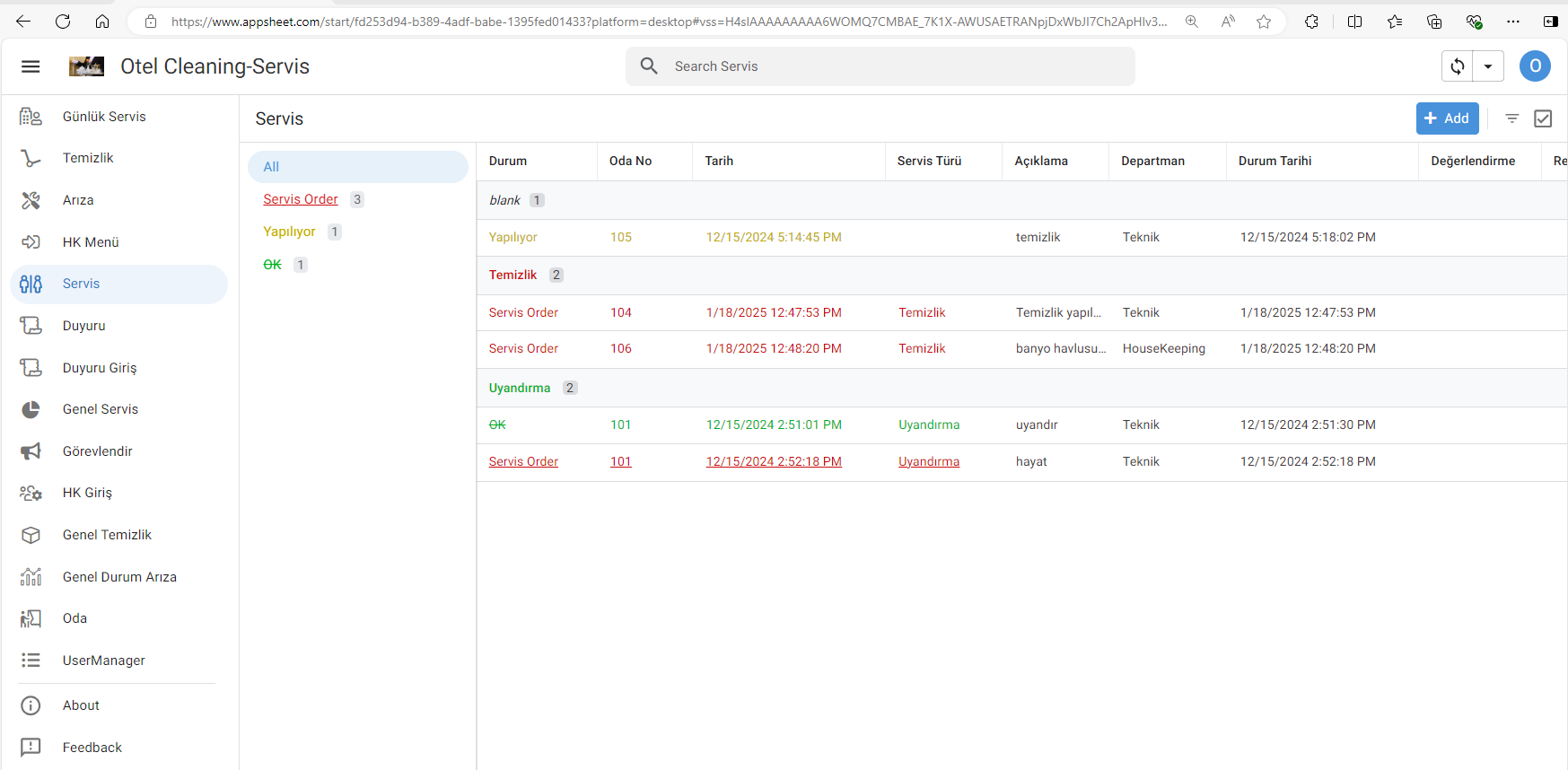Open the user account avatar

[x=1535, y=66]
